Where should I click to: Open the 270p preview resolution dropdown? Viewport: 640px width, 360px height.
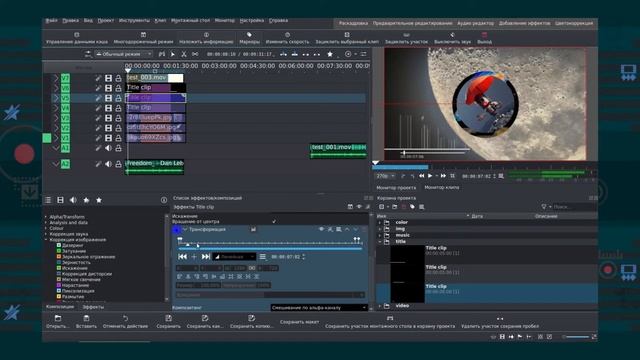(385, 176)
